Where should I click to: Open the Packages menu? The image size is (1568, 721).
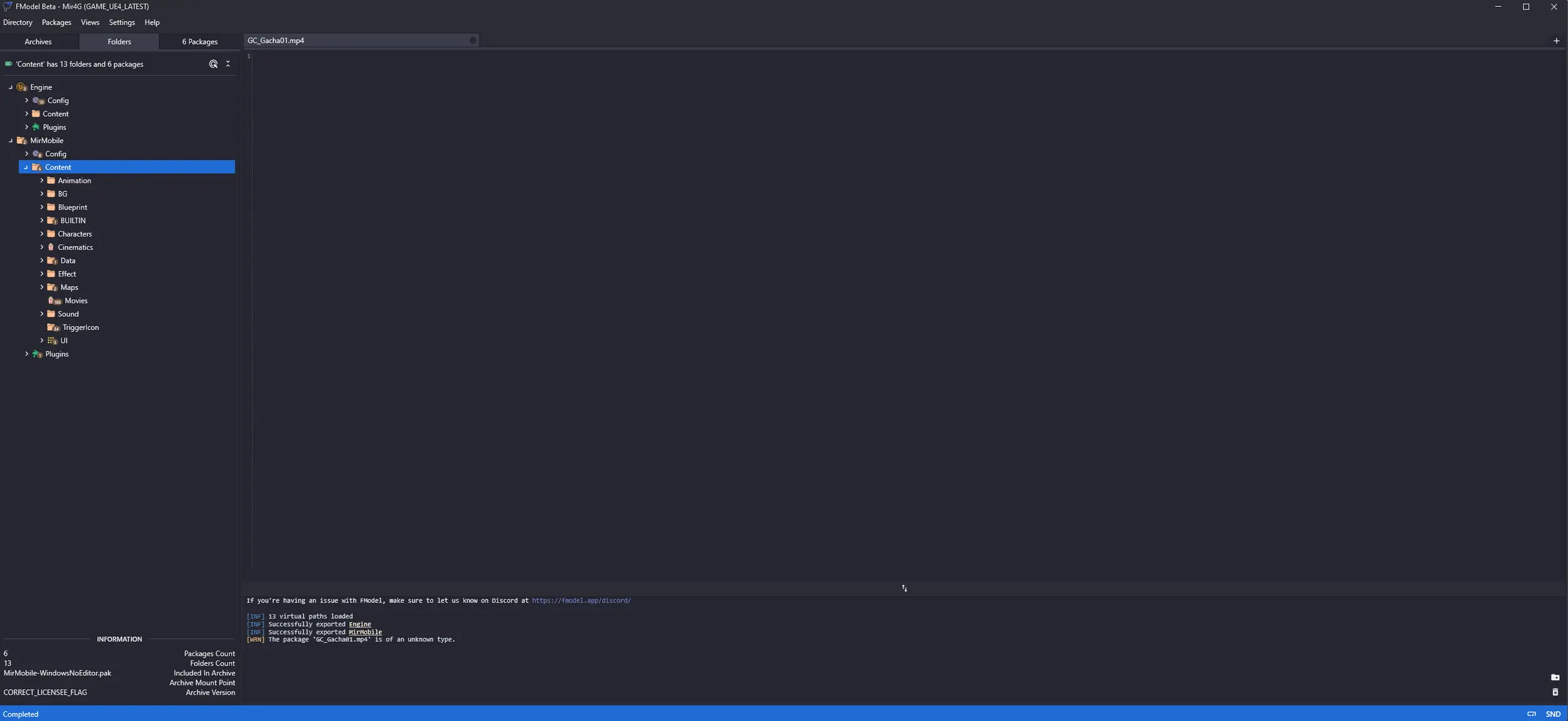click(56, 23)
